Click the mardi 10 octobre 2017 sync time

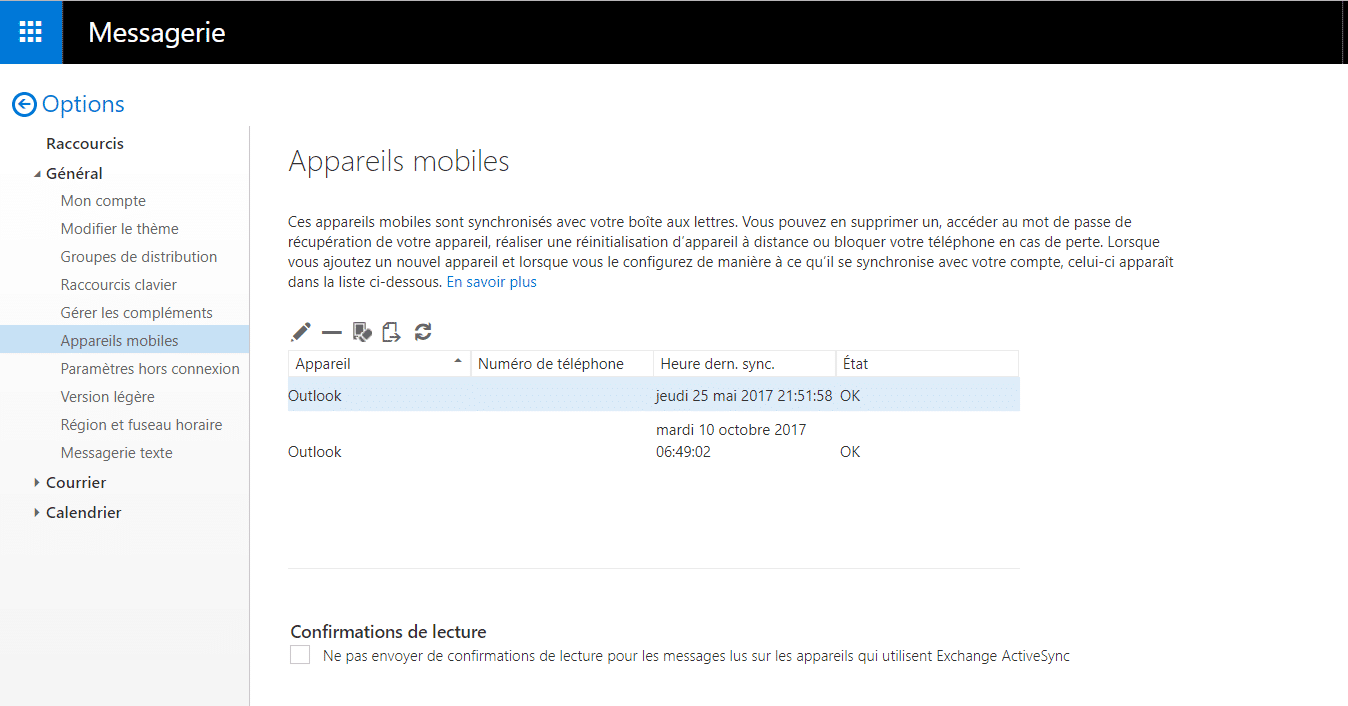731,441
